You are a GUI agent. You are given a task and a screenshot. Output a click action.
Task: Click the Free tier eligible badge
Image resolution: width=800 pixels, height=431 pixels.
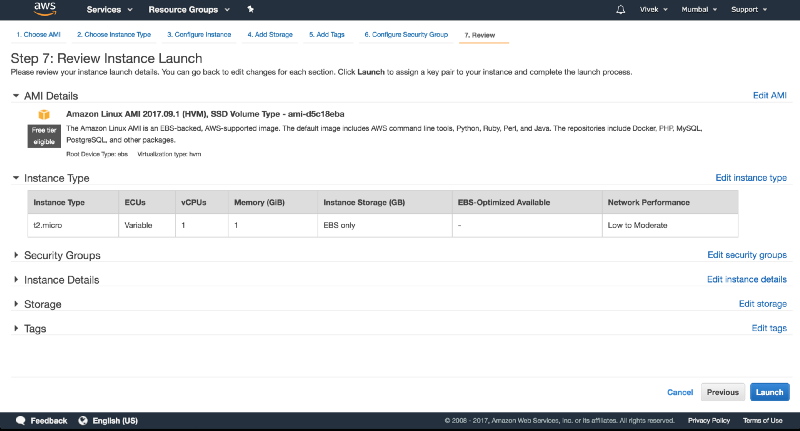pyautogui.click(x=44, y=136)
